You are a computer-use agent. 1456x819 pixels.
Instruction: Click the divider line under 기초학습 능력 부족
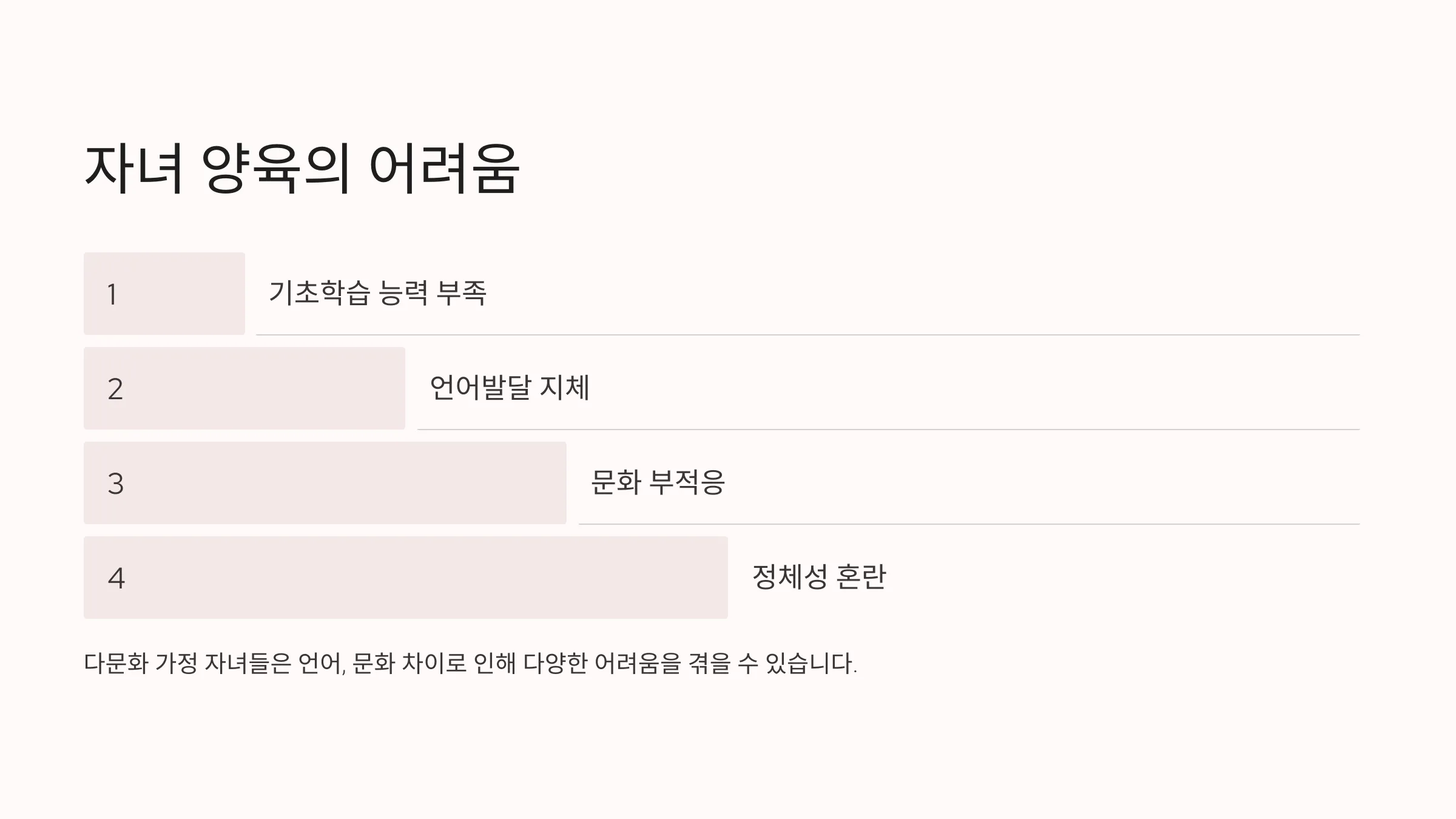click(807, 335)
